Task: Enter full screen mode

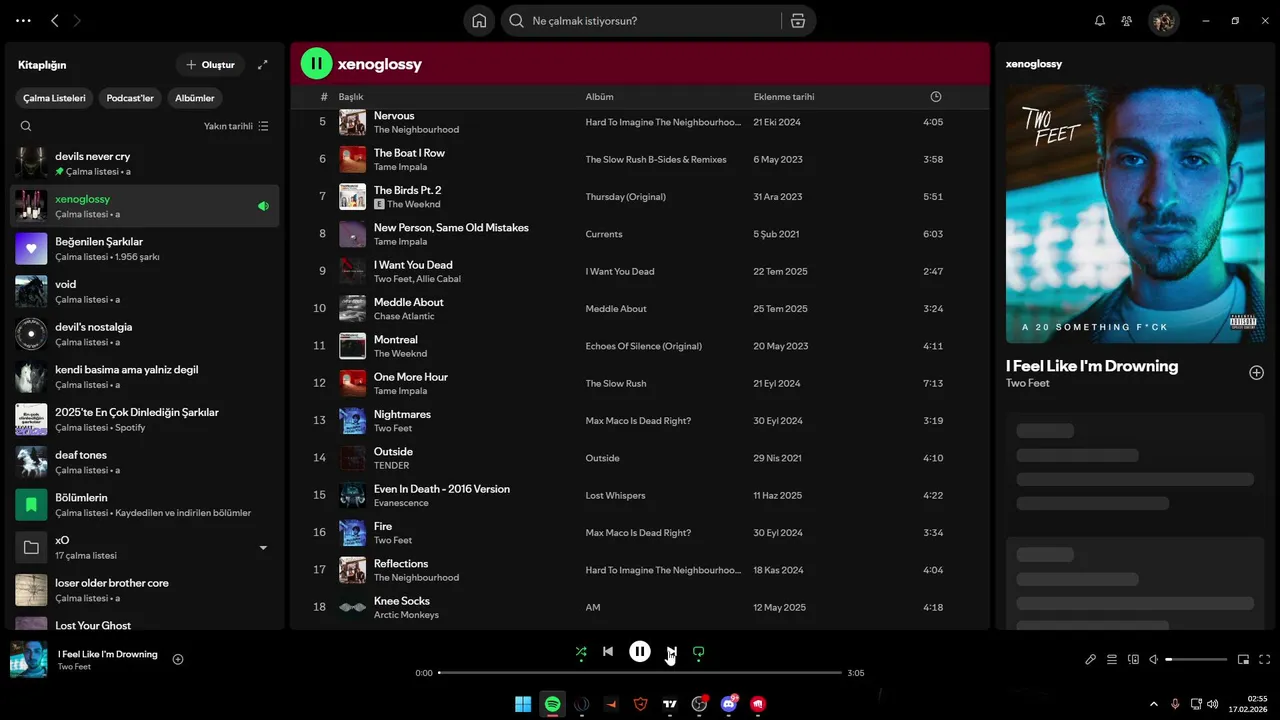Action: (1265, 660)
